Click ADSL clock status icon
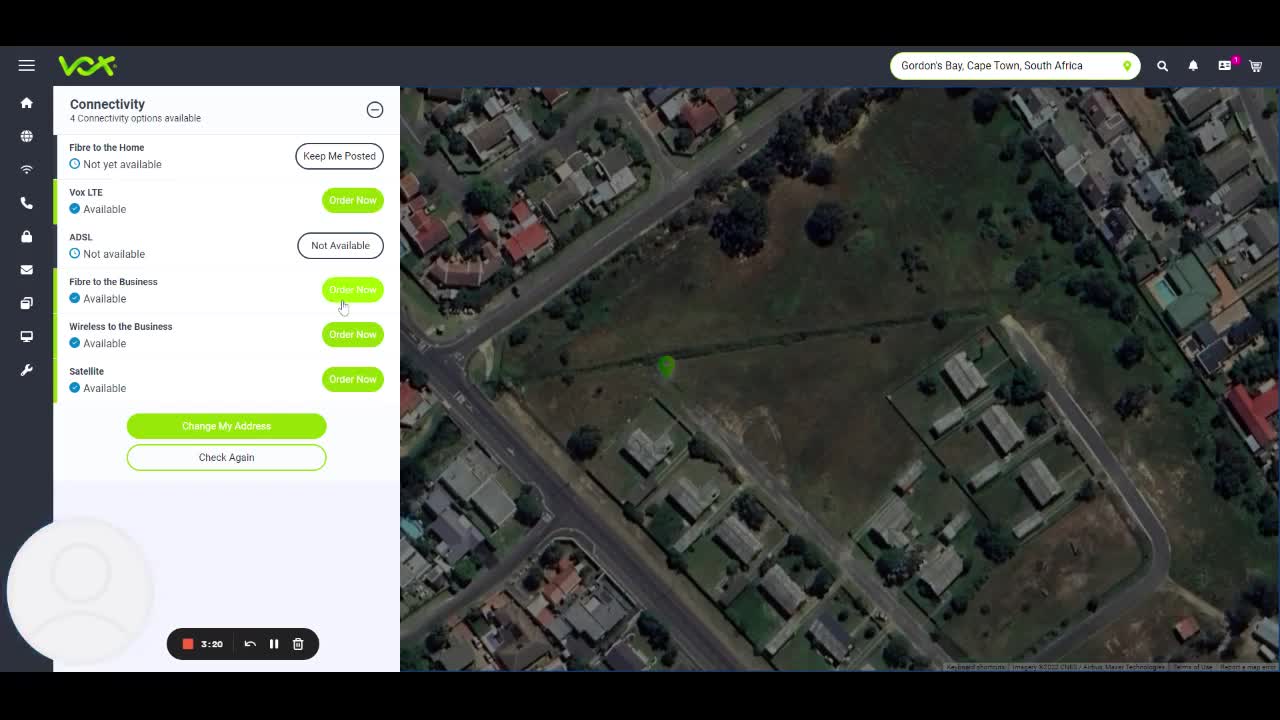Viewport: 1280px width, 720px height. point(75,254)
